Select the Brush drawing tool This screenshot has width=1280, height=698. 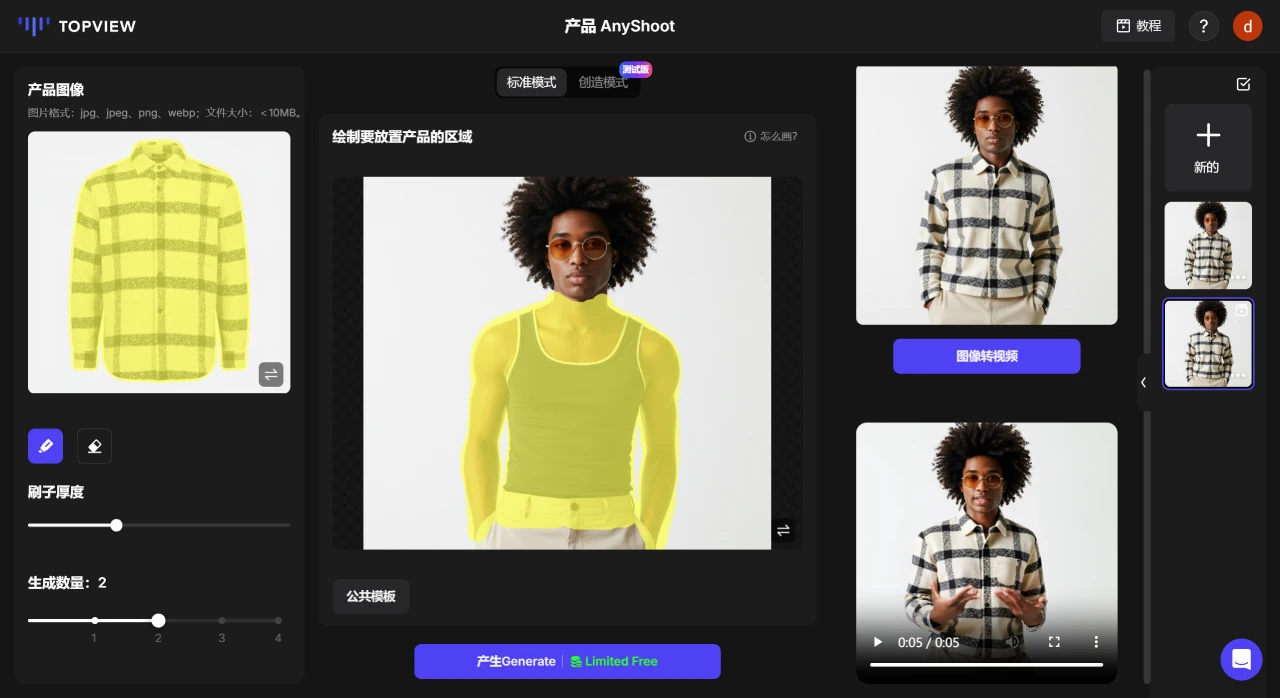click(x=45, y=446)
